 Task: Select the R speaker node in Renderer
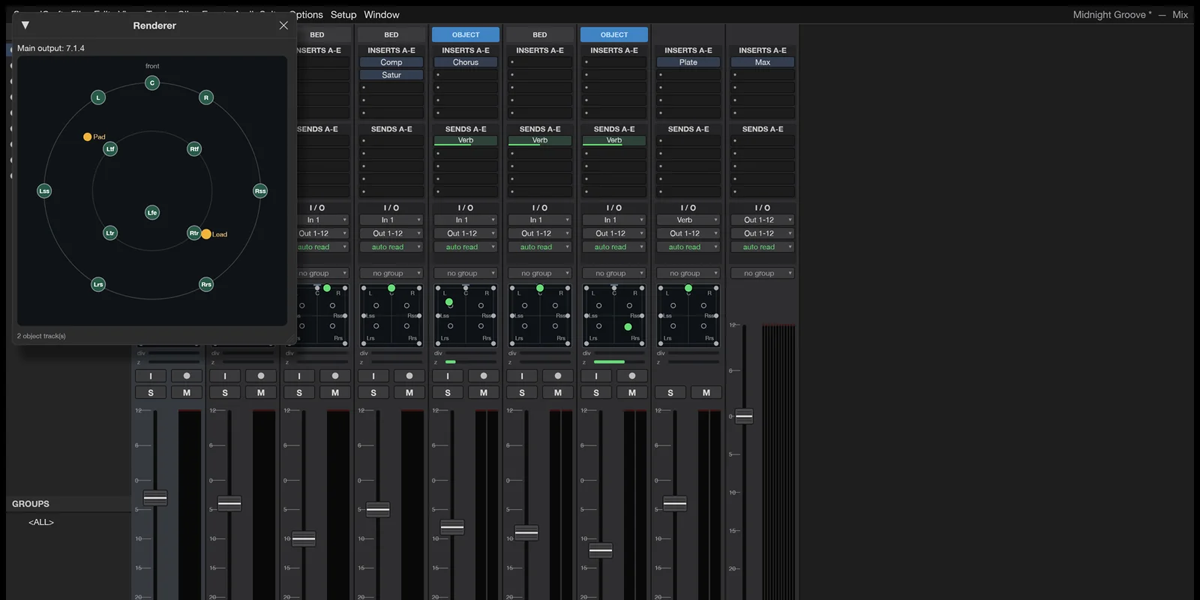(206, 97)
